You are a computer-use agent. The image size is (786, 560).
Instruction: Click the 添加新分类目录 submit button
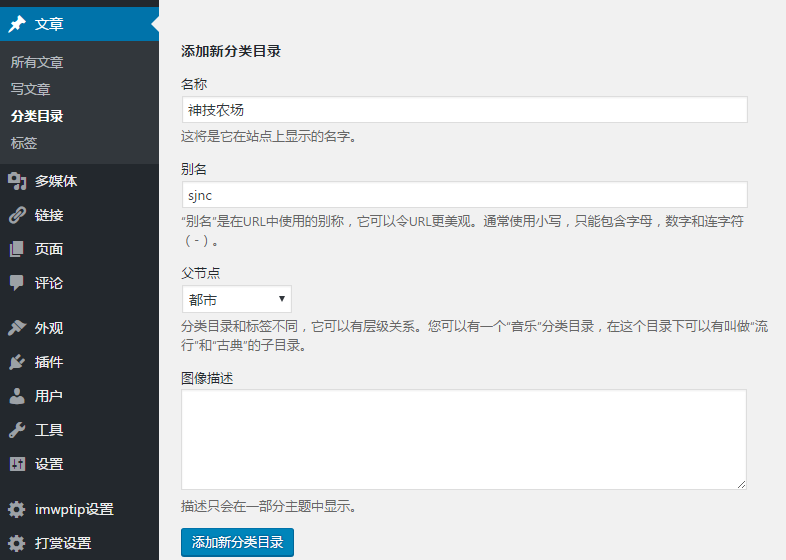pyautogui.click(x=238, y=542)
